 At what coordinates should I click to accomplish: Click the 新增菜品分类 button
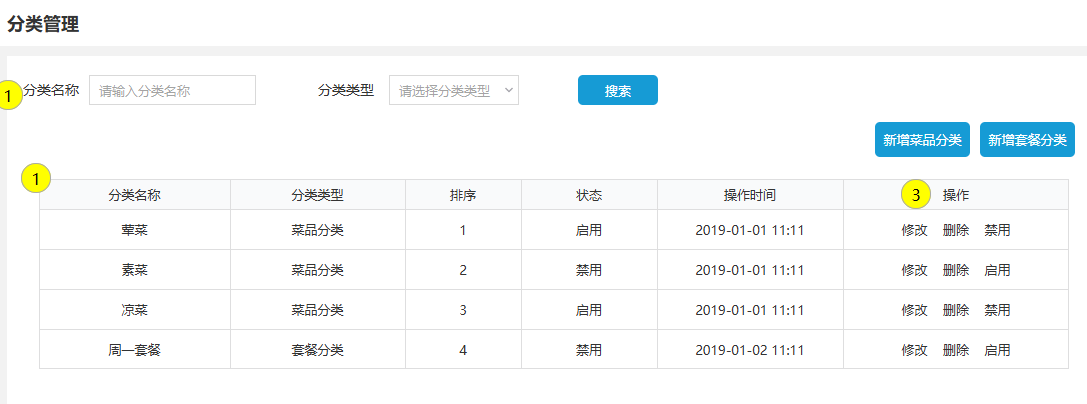[x=922, y=140]
